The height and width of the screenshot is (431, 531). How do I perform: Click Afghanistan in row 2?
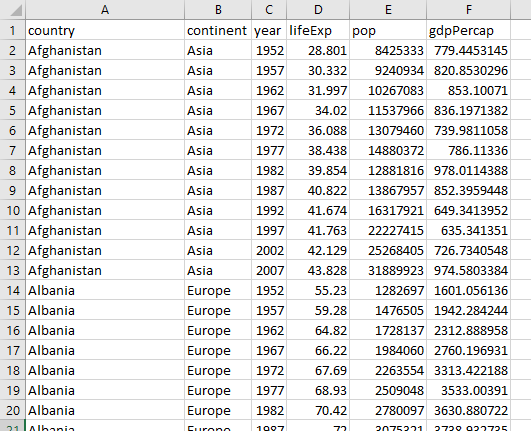105,50
